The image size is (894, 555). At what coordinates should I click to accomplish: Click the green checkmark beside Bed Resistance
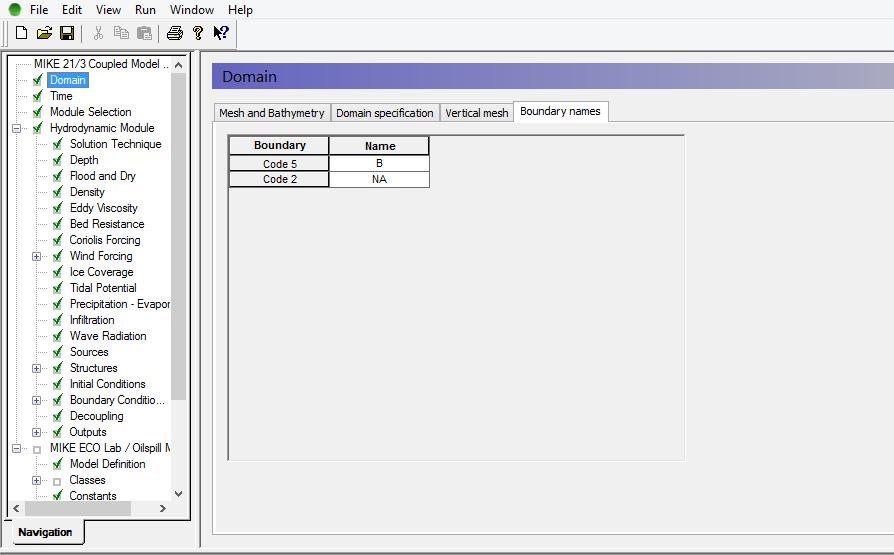click(x=58, y=224)
